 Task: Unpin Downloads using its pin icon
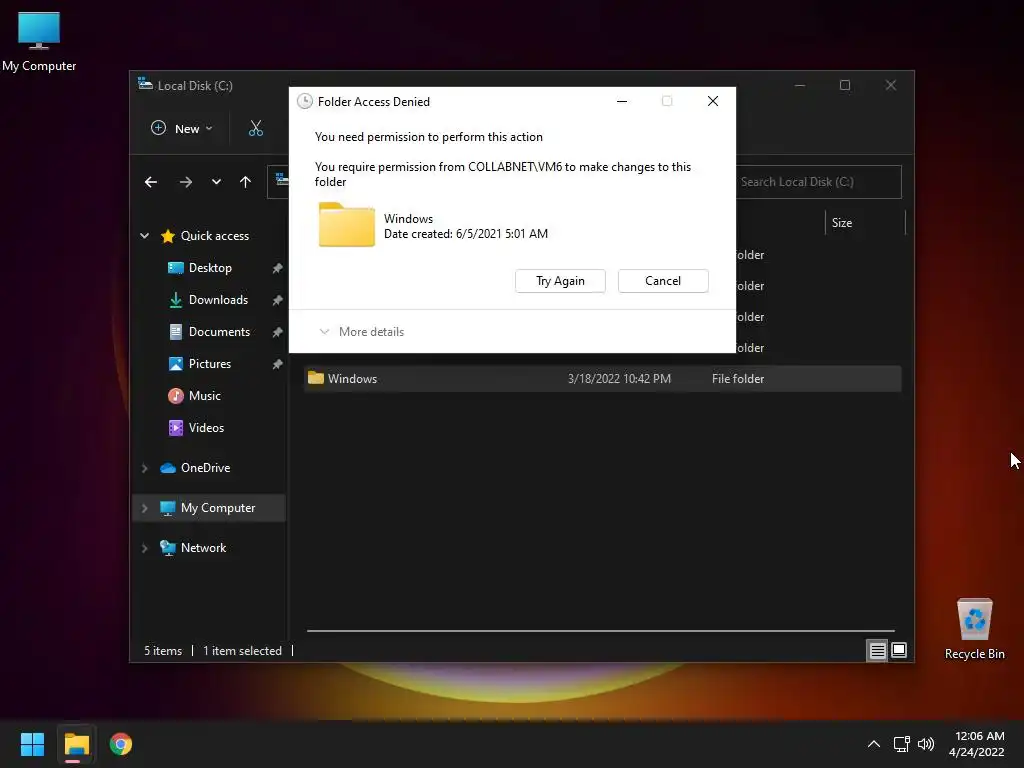277,300
